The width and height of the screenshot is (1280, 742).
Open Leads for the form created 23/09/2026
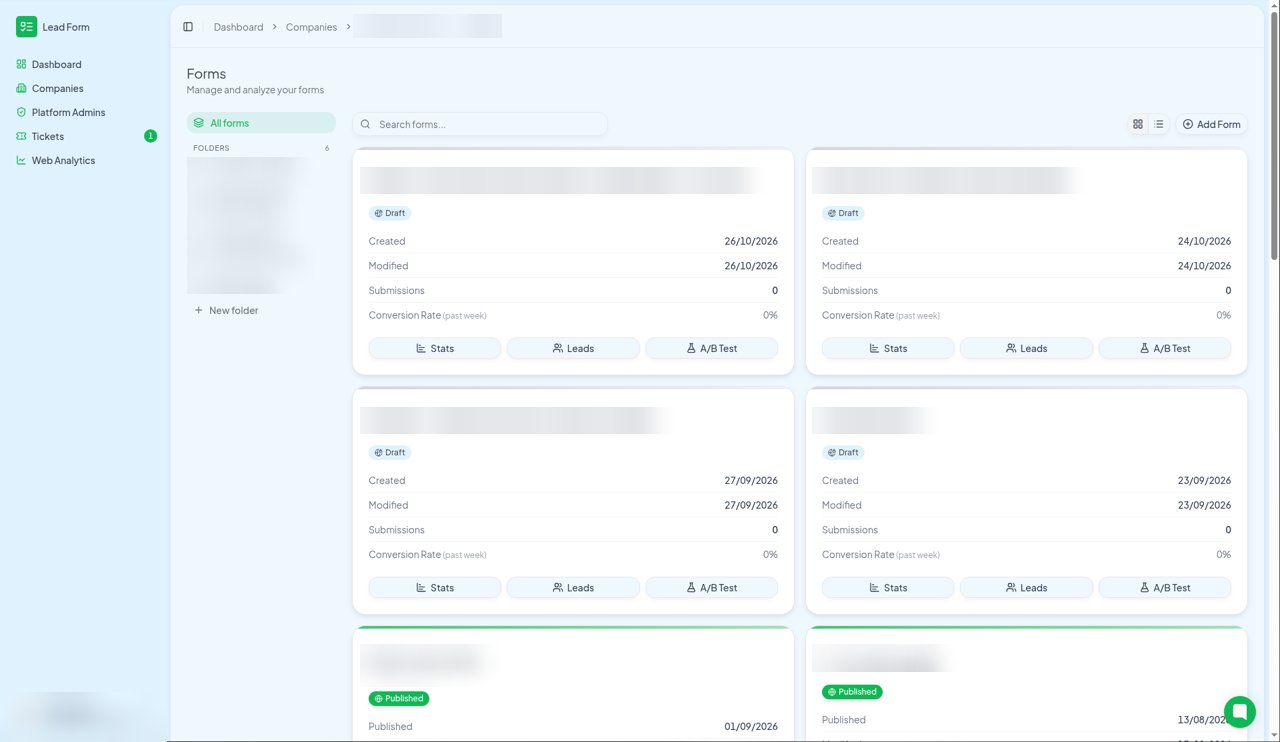pos(1026,587)
